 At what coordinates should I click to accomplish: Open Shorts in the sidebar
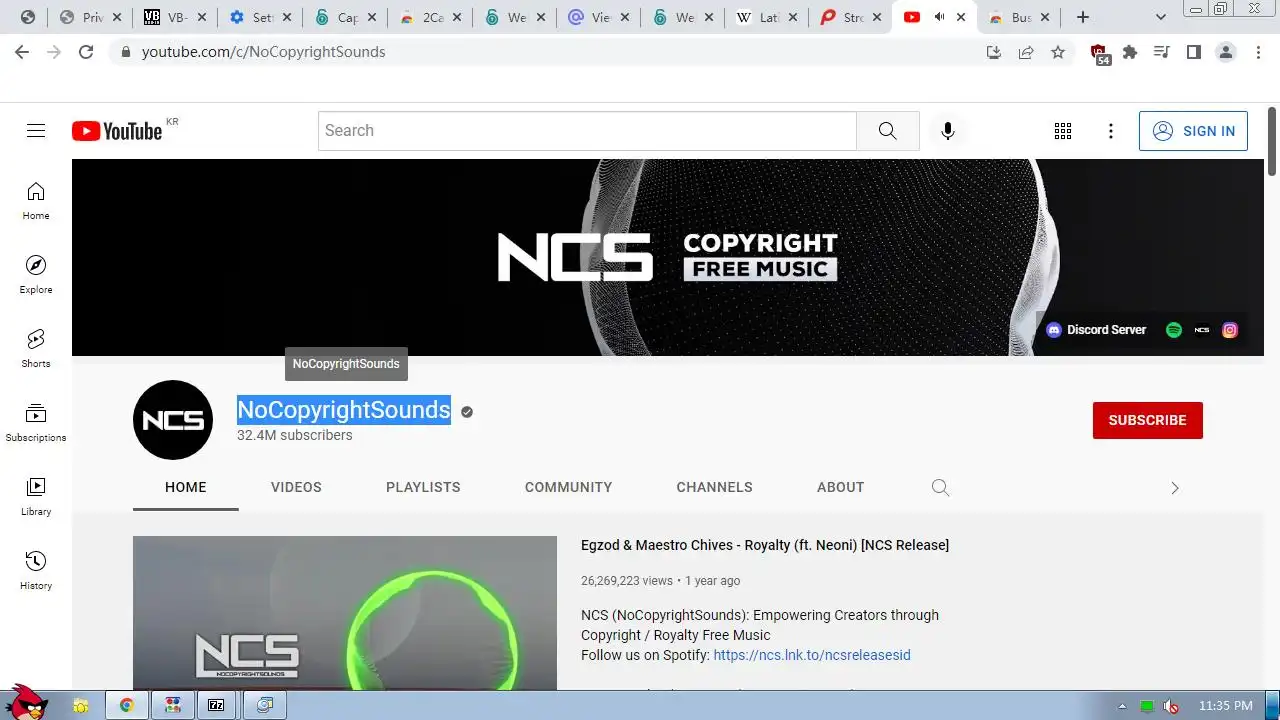[36, 349]
